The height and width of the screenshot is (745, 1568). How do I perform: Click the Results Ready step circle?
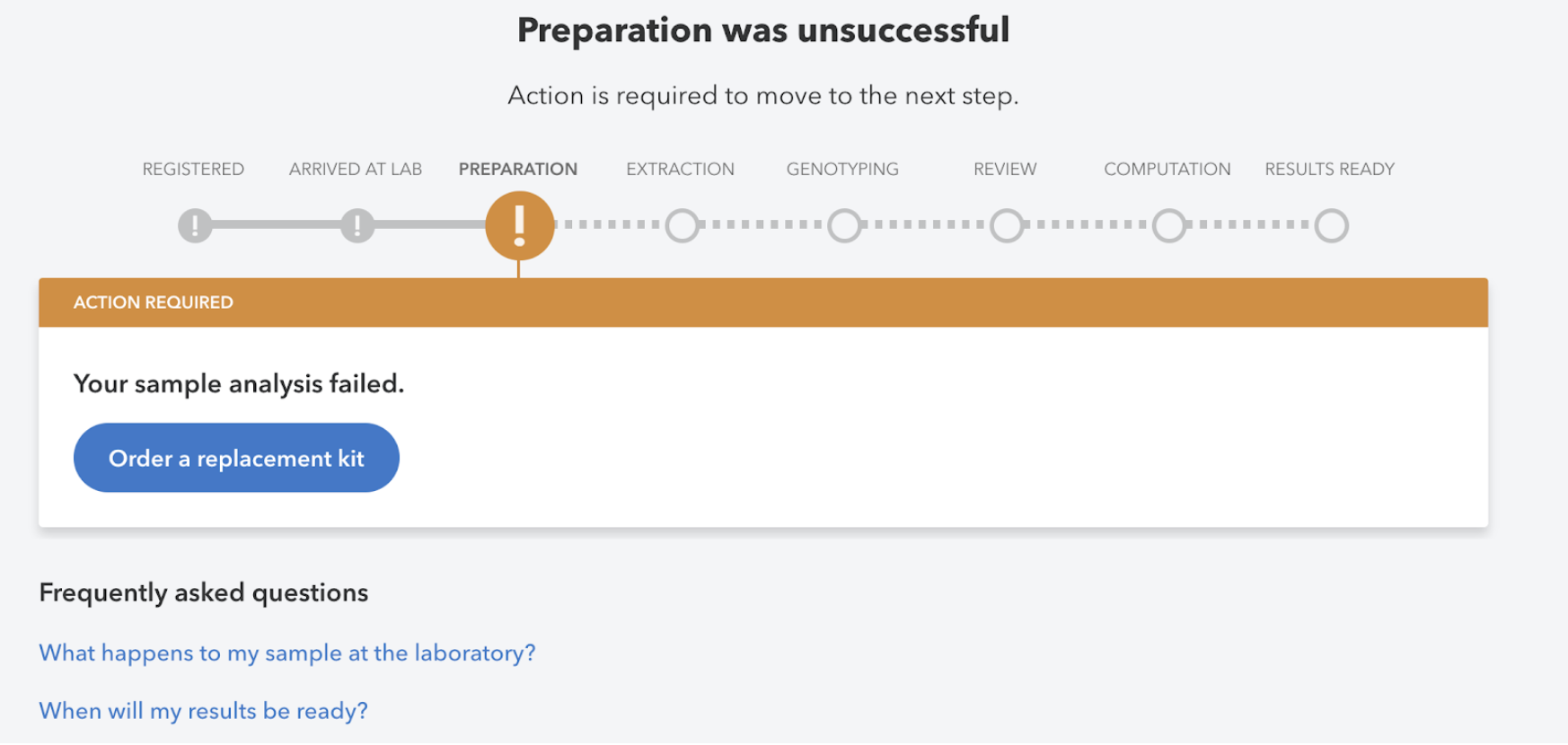(x=1330, y=224)
